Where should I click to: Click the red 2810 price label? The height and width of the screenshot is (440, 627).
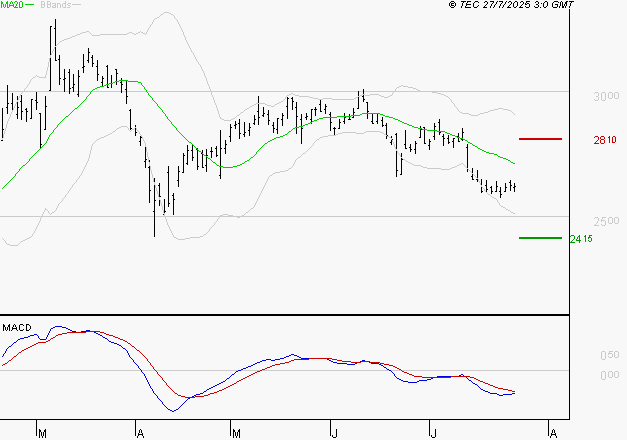[605, 140]
